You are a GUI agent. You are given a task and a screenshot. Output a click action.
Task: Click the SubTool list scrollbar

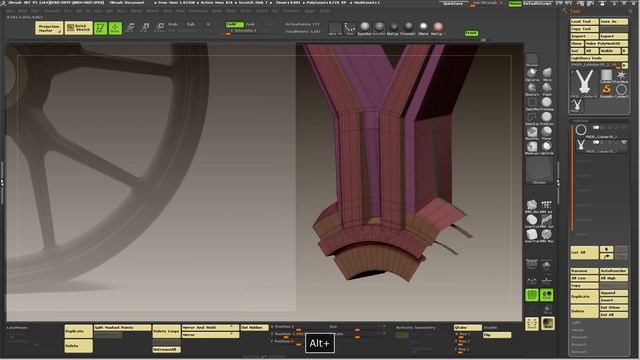point(572,179)
